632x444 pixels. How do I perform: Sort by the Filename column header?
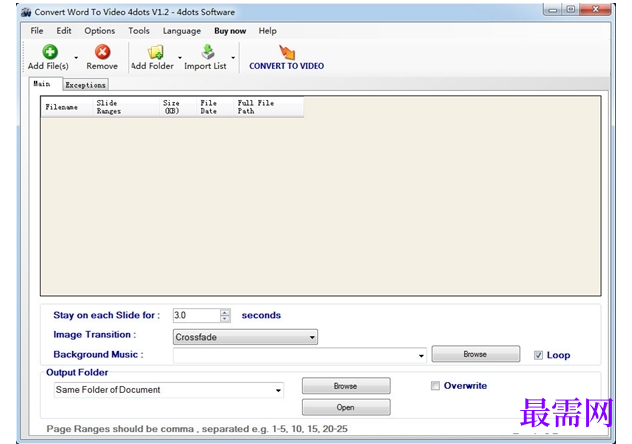(67, 107)
